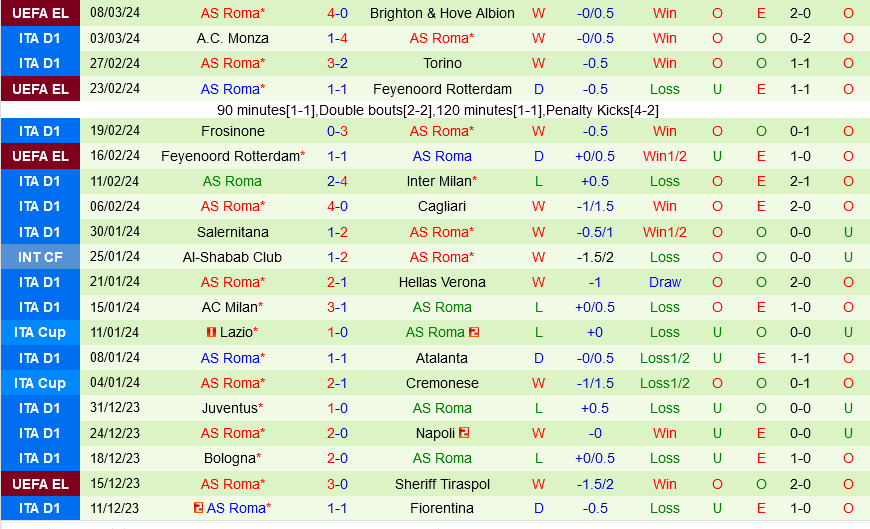Open the Sheriff Tiraspol team link
870x529 pixels.
pos(442,484)
